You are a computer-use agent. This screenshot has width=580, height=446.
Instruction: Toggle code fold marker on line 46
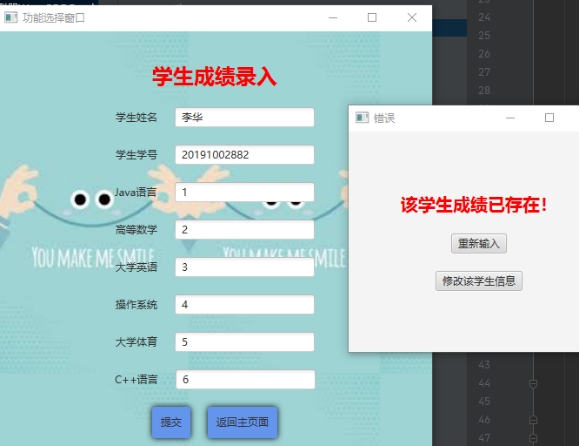[x=533, y=420]
